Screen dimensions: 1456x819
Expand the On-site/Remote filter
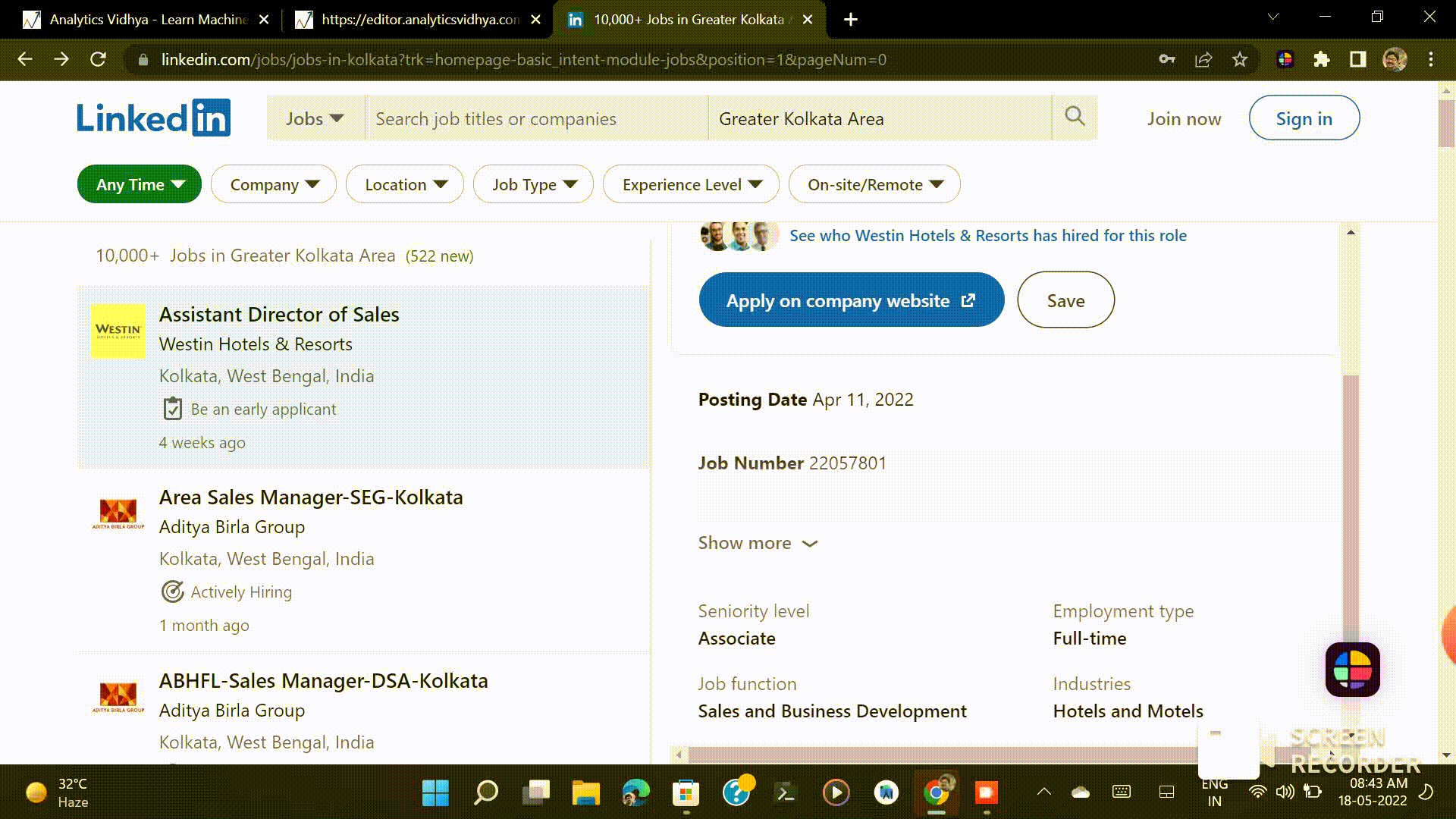(x=874, y=184)
